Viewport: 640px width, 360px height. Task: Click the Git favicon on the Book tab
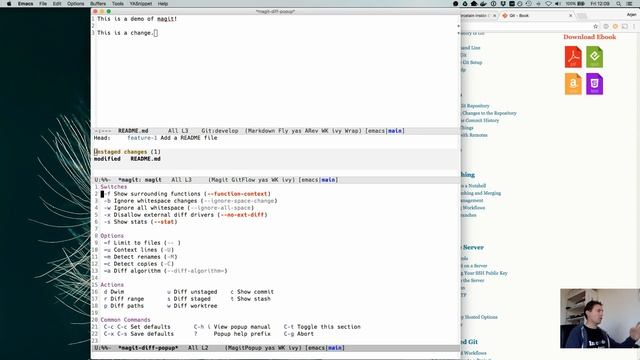(x=505, y=16)
